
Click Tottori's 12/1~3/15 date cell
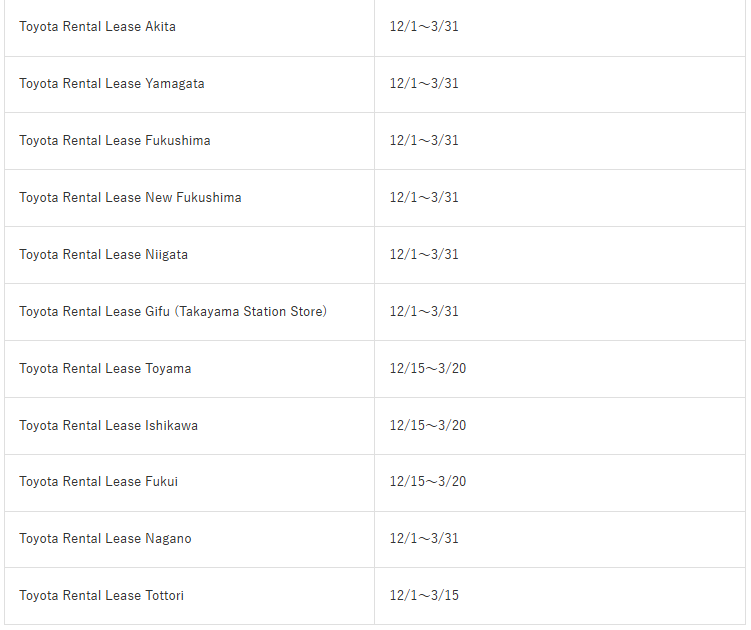424,596
